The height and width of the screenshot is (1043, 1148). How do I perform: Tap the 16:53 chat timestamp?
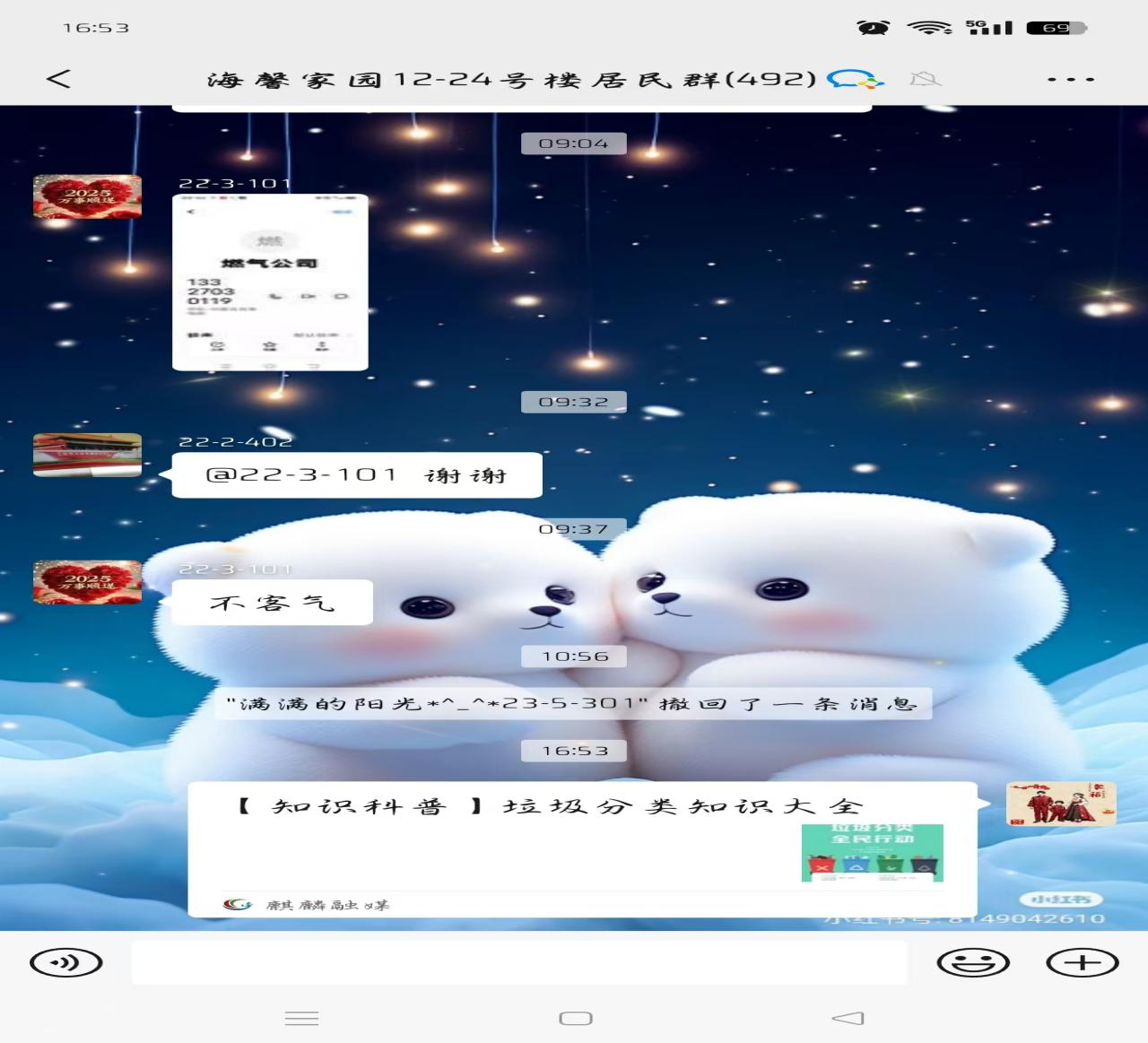tap(574, 751)
